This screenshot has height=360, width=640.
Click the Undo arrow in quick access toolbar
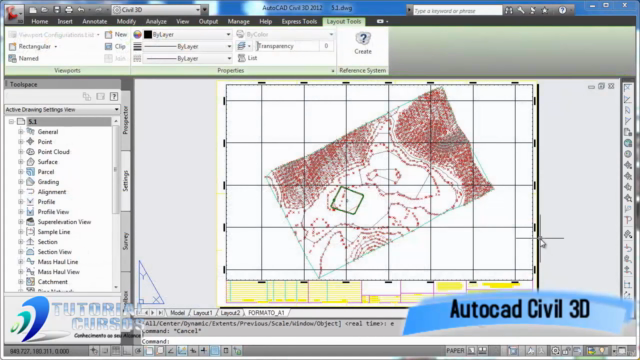(81, 9)
